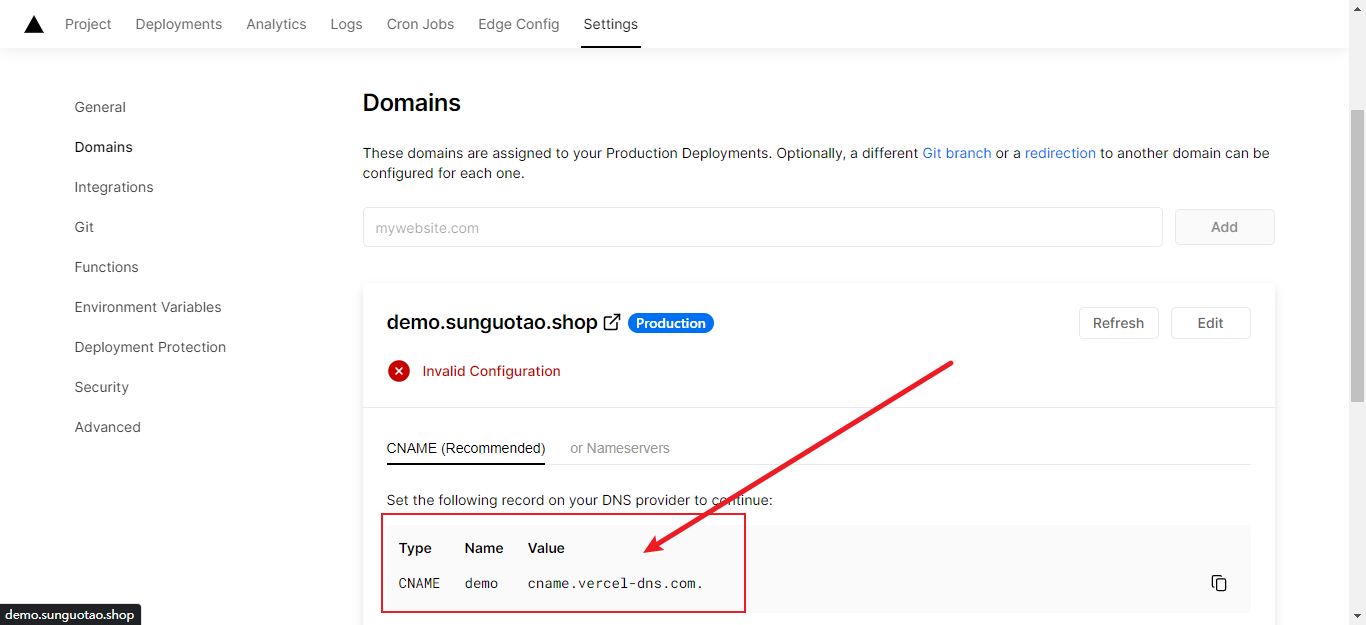Screen dimensions: 1366x625
Task: Open the Project tab
Action: pos(88,24)
